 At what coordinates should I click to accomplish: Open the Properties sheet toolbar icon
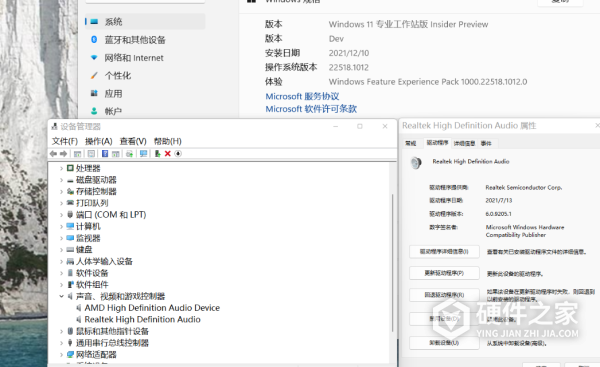point(91,153)
